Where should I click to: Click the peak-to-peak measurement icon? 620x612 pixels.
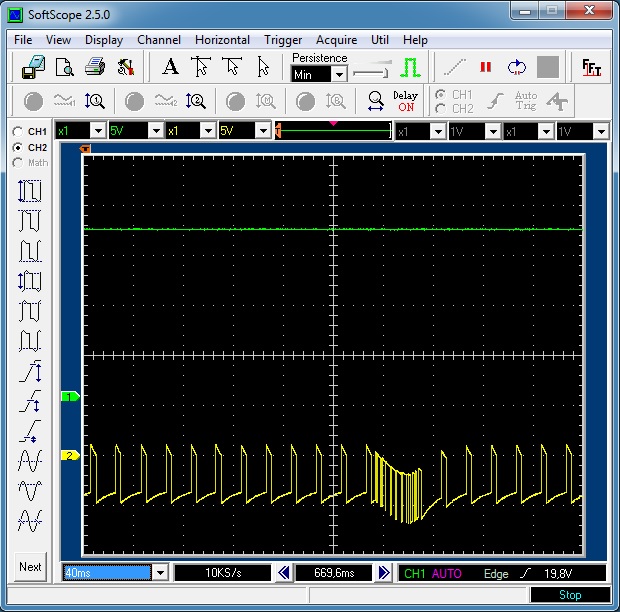click(x=30, y=191)
